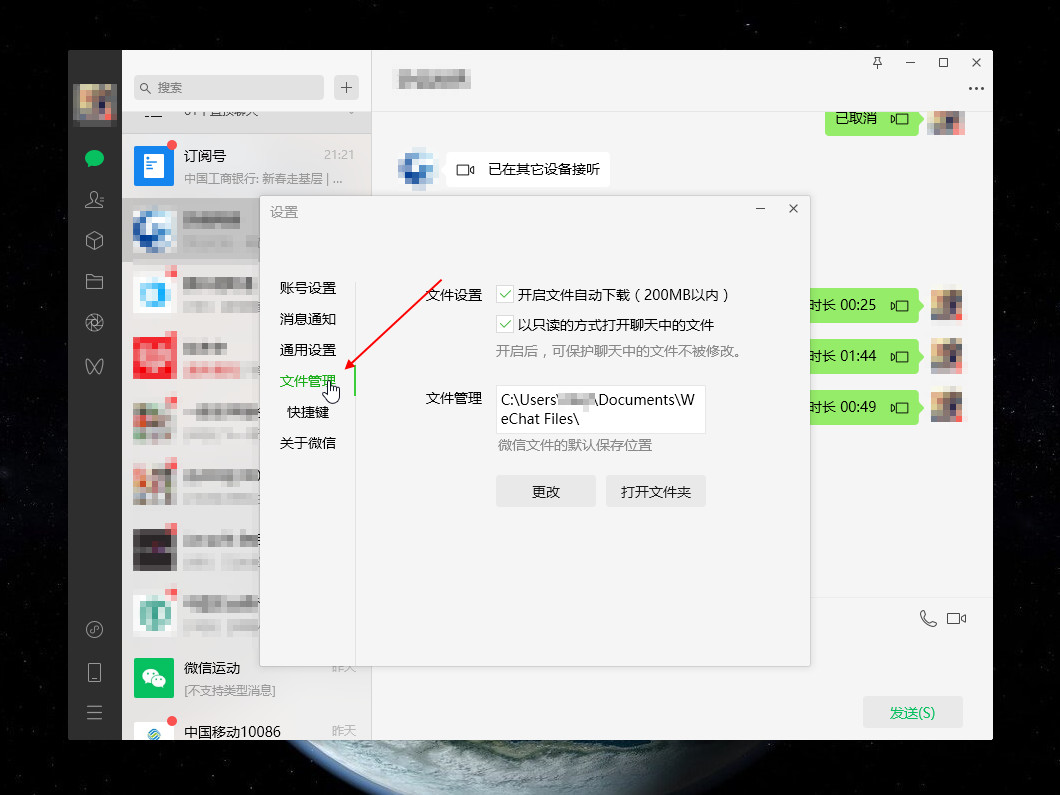Click the 发送(S) send button
Viewport: 1060px width, 795px height.
pos(913,713)
